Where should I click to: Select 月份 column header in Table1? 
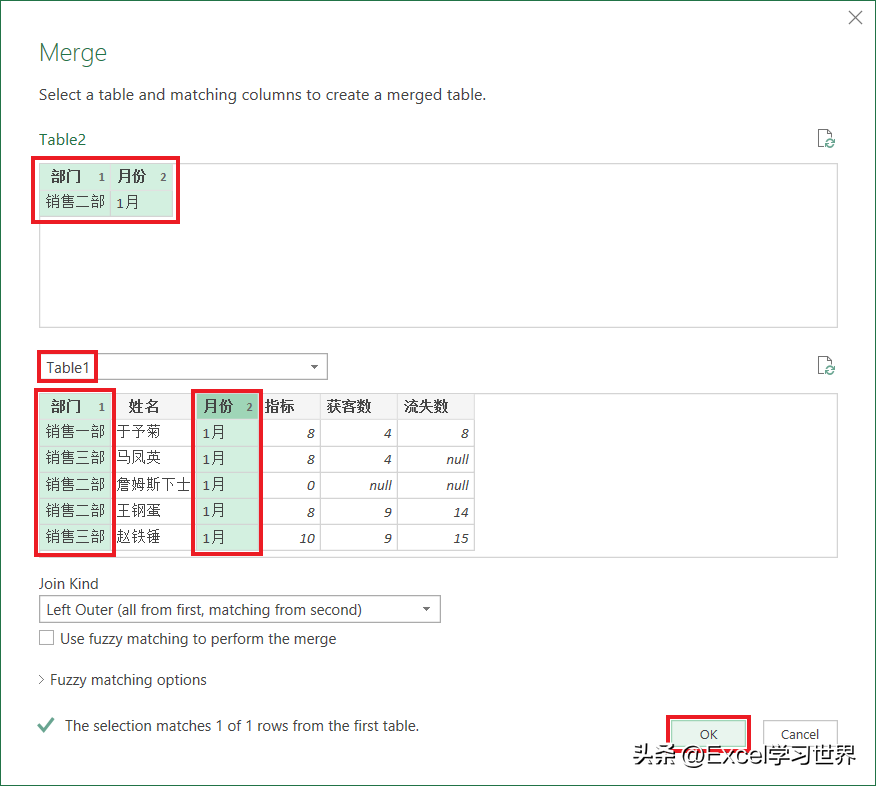click(227, 407)
